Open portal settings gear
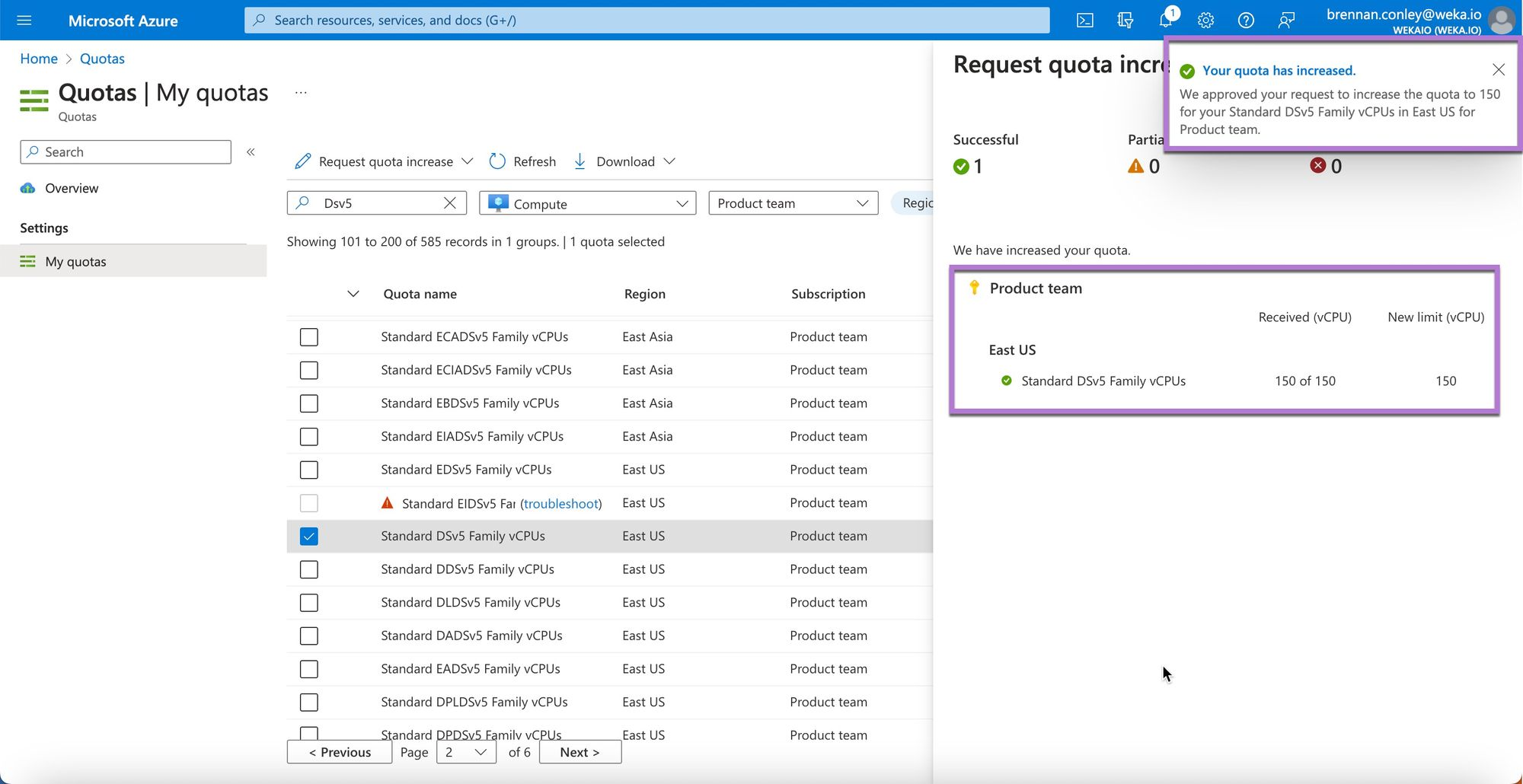This screenshot has width=1523, height=784. [x=1205, y=21]
